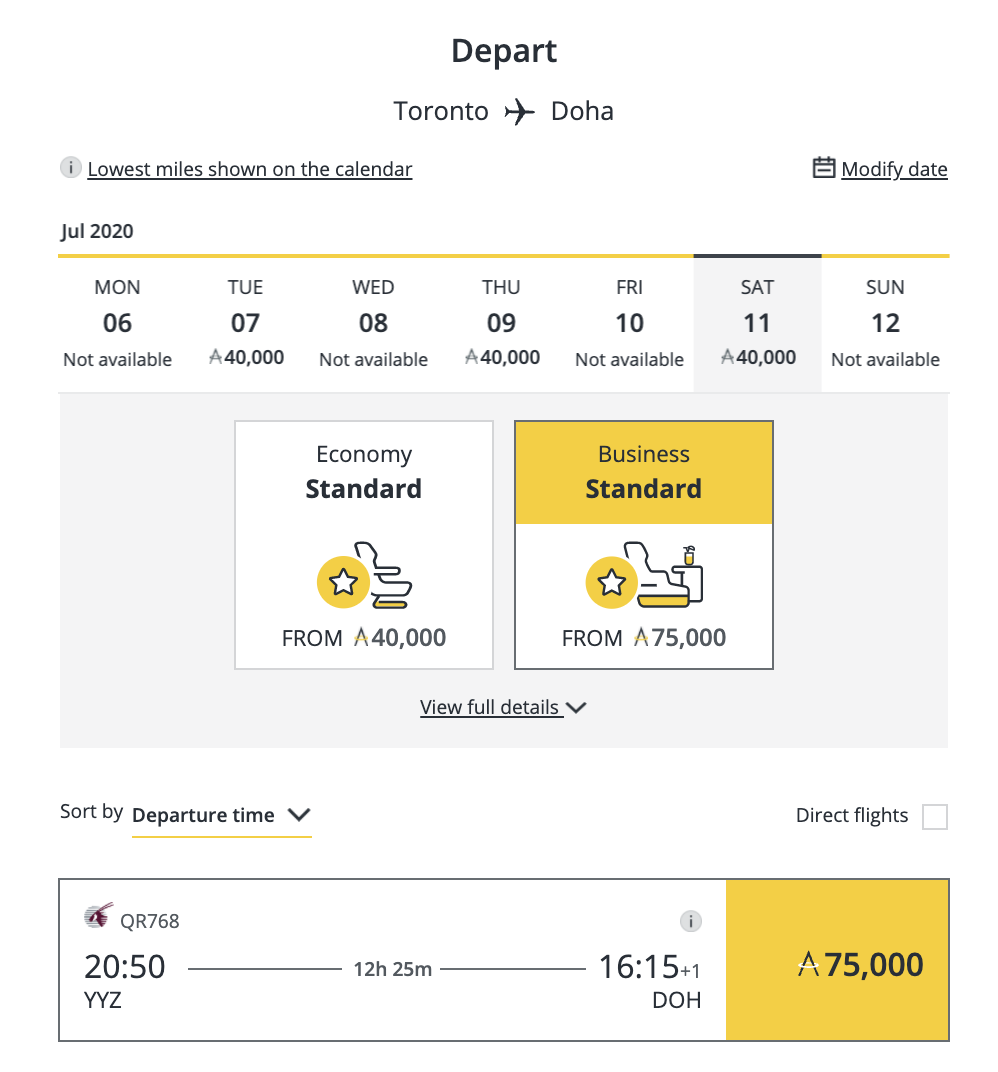Select the Thursday 09 date tab

coord(501,323)
